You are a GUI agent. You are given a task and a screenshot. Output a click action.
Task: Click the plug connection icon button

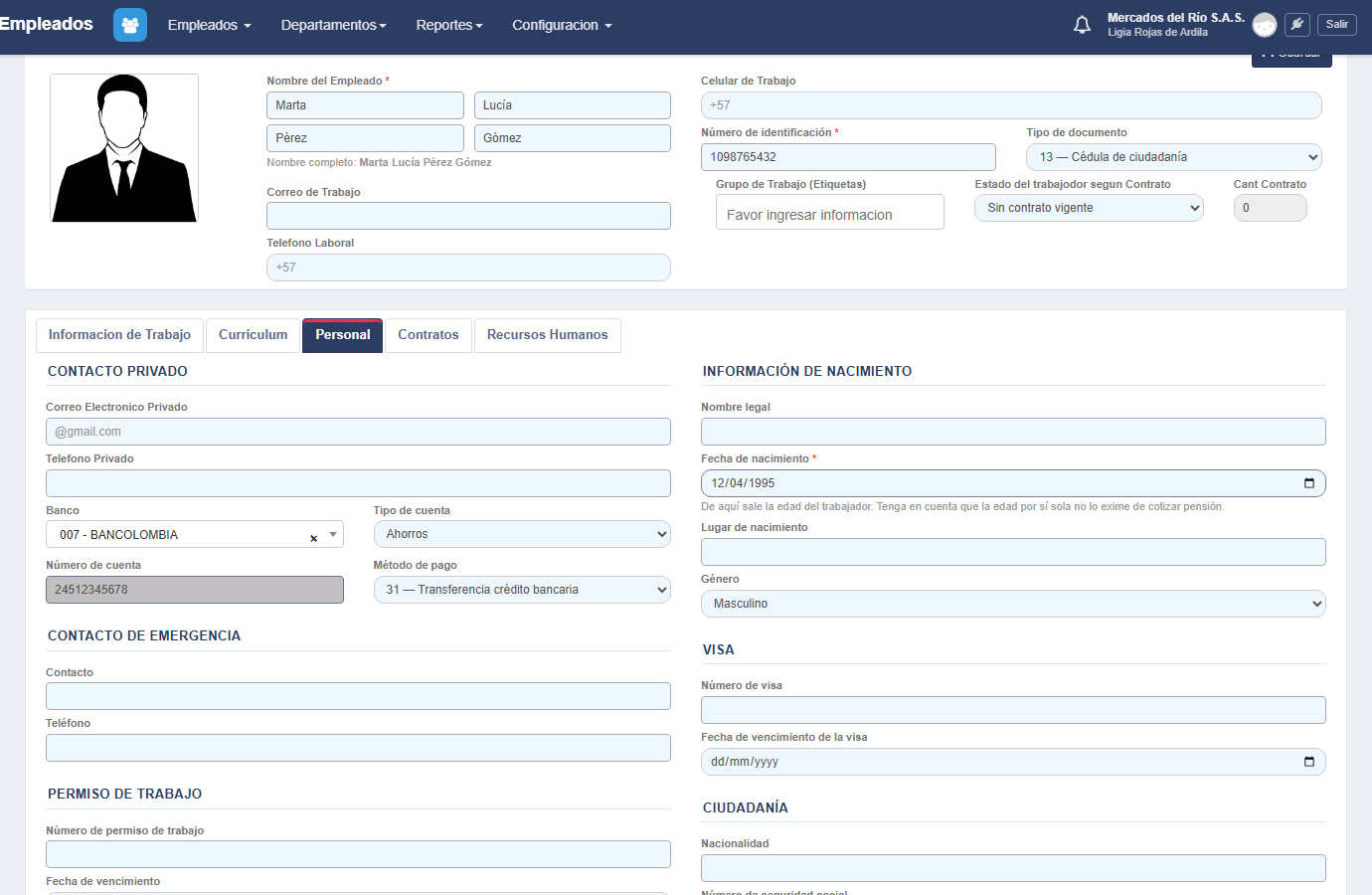coord(1297,25)
